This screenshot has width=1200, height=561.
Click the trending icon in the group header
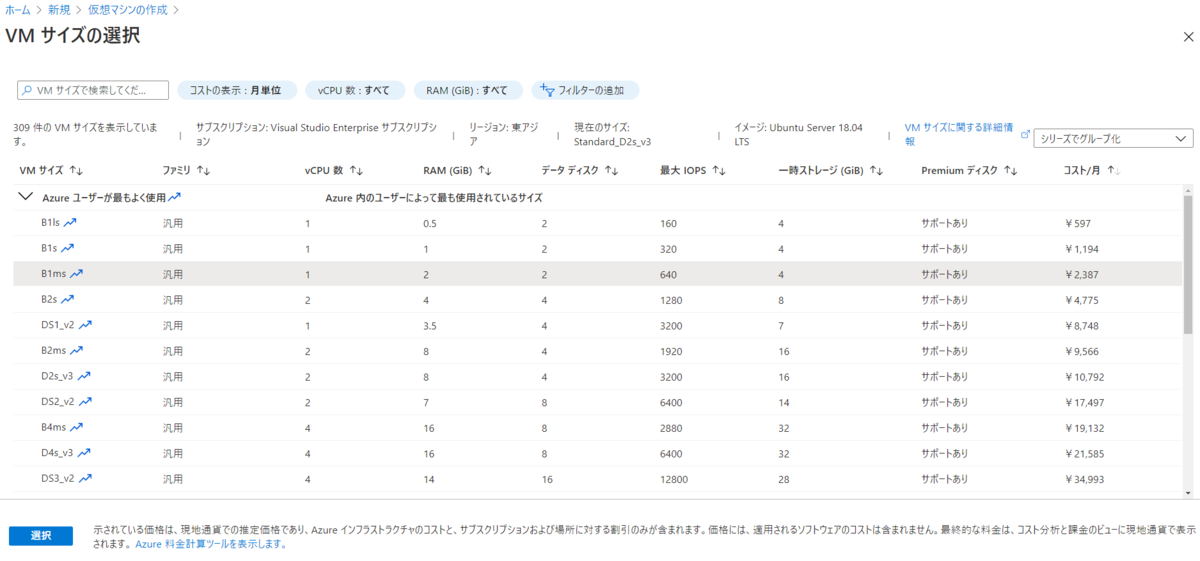[175, 197]
